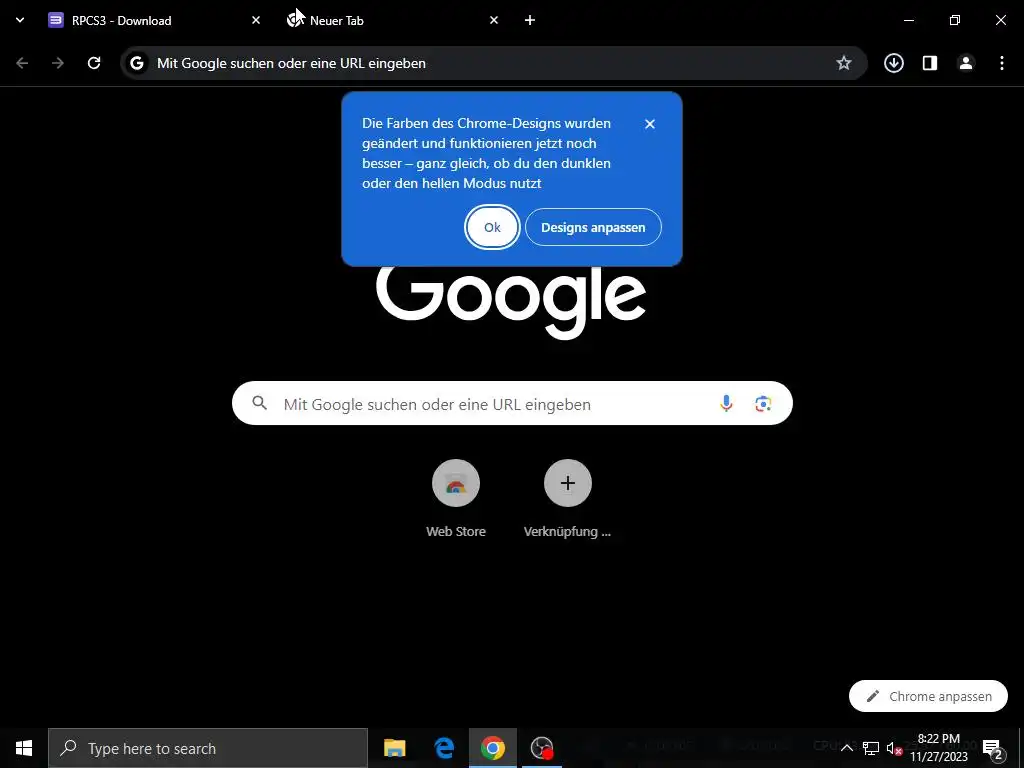Open Chrome downloads icon
Image resolution: width=1024 pixels, height=768 pixels.
pos(893,63)
